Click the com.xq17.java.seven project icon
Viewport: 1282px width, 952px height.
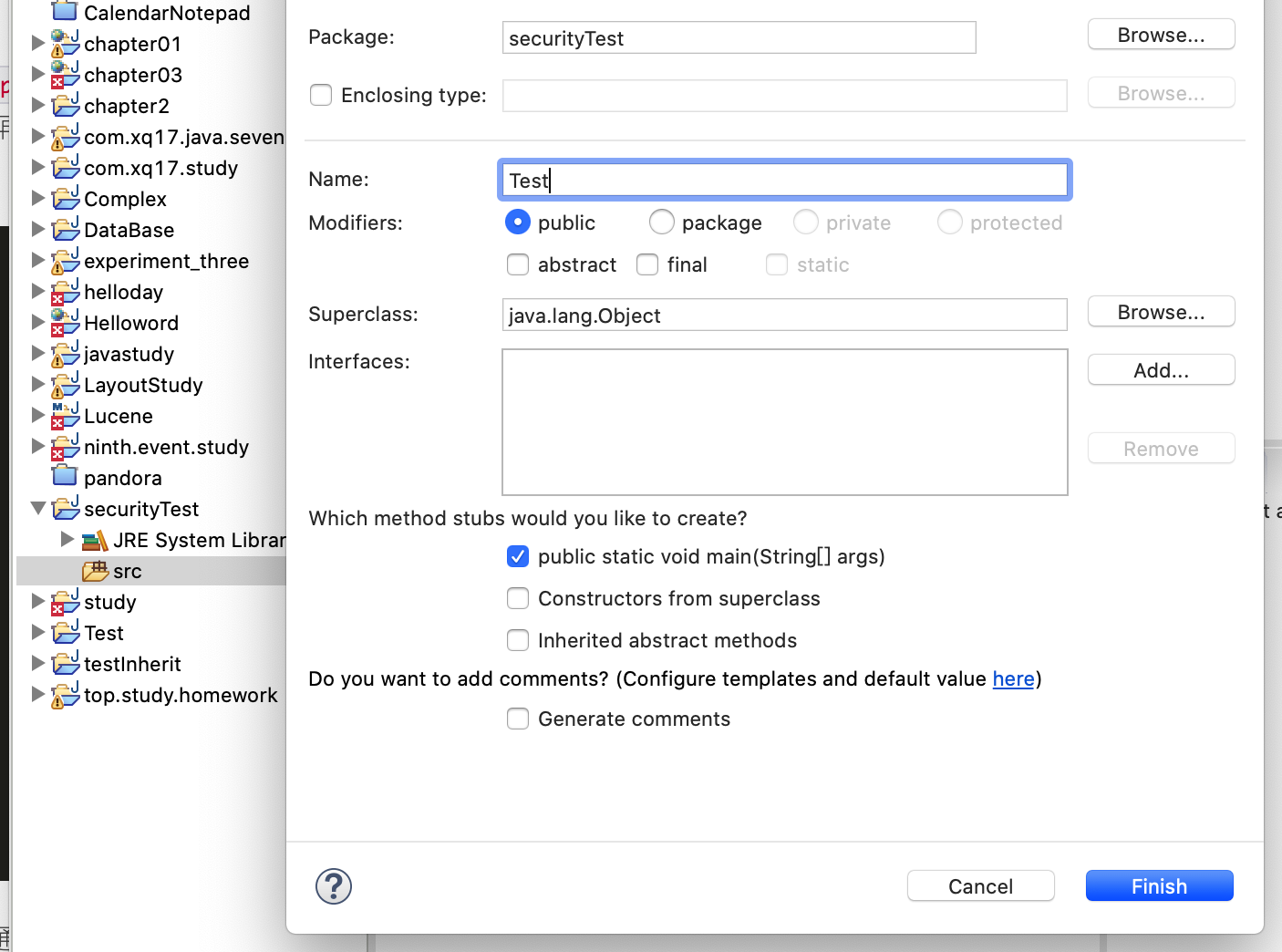click(x=65, y=136)
